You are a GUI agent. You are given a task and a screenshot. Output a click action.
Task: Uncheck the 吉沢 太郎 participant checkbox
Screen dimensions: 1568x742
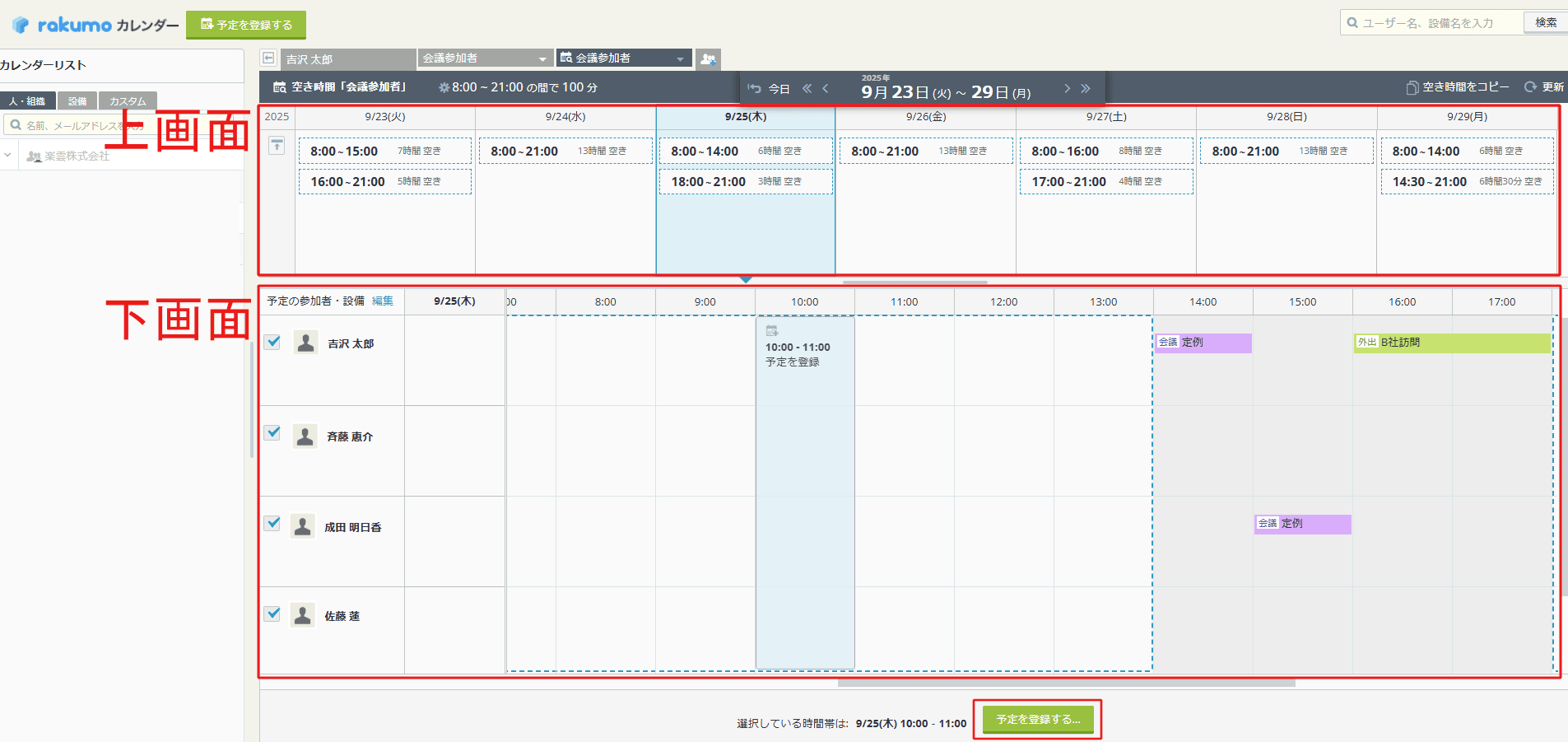coord(272,342)
